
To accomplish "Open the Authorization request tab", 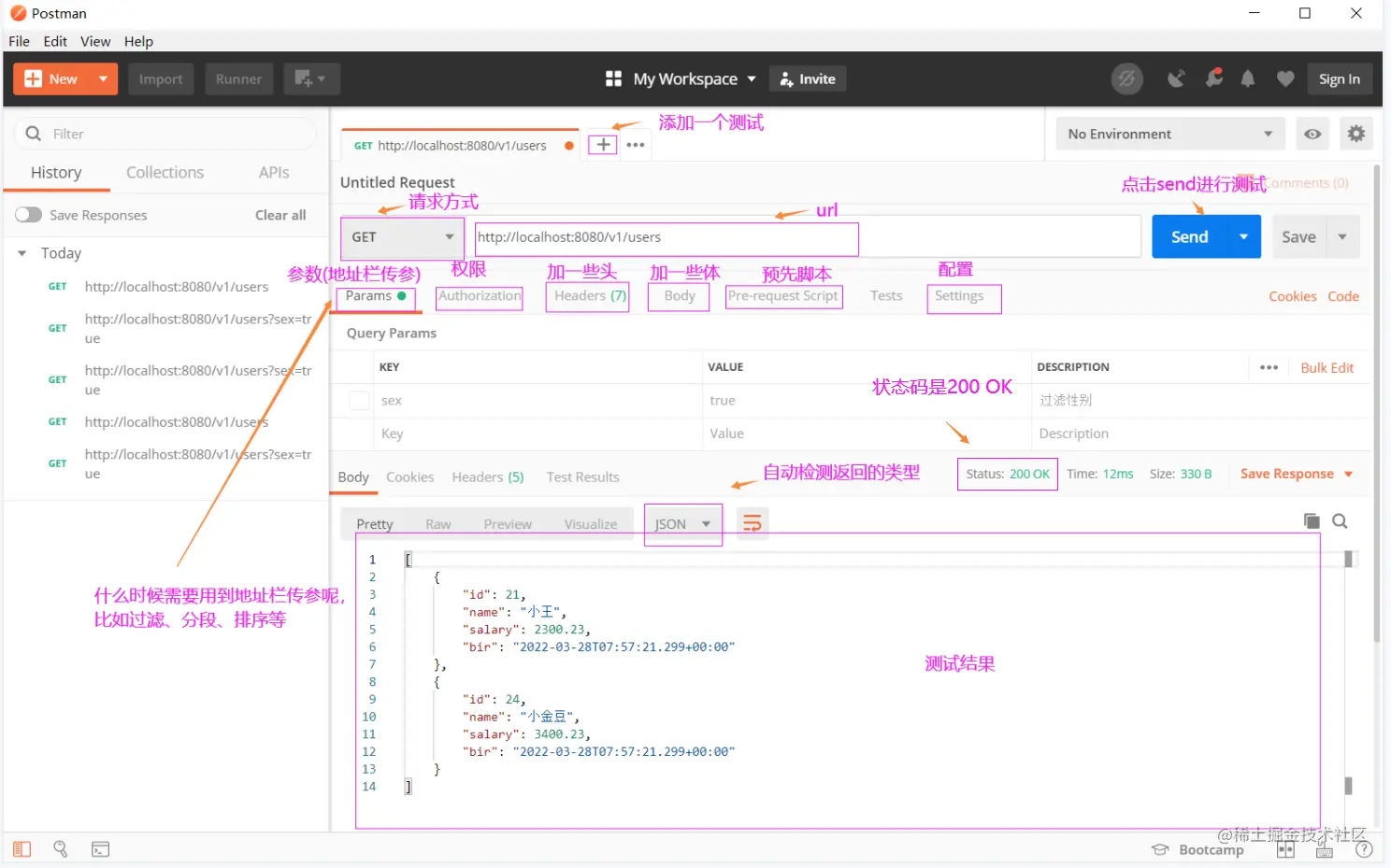I will click(480, 296).
